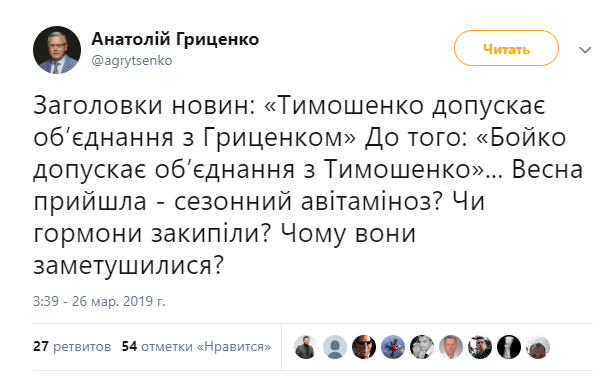Image resolution: width=616 pixels, height=376 pixels.
Task: View the 54 отметки «Нравится» list
Action: click(196, 347)
